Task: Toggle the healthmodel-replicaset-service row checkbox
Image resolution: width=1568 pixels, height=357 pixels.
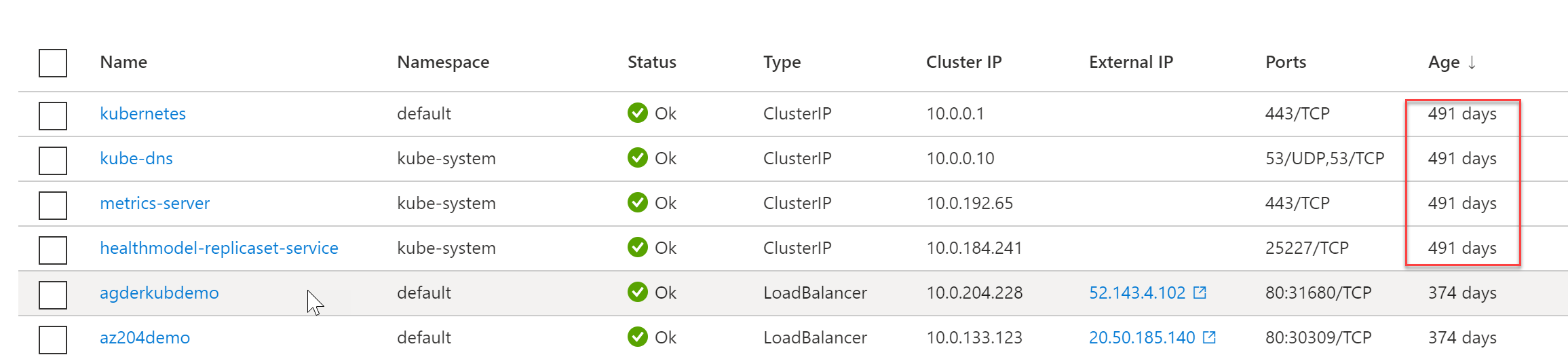Action: (53, 250)
